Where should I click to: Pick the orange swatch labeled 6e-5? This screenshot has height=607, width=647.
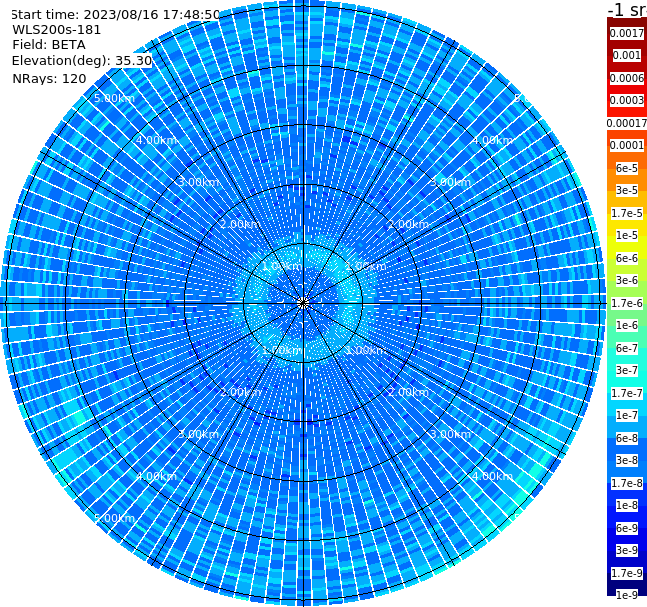pos(627,168)
